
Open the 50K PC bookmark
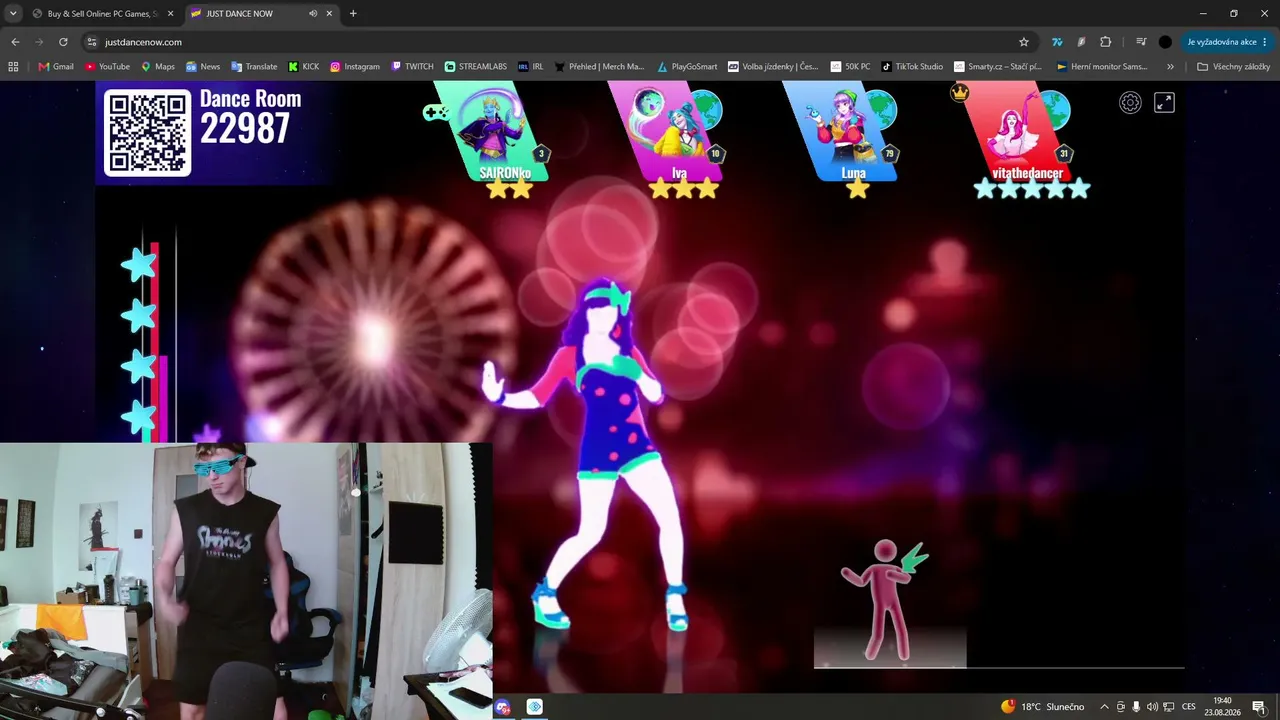pyautogui.click(x=850, y=67)
